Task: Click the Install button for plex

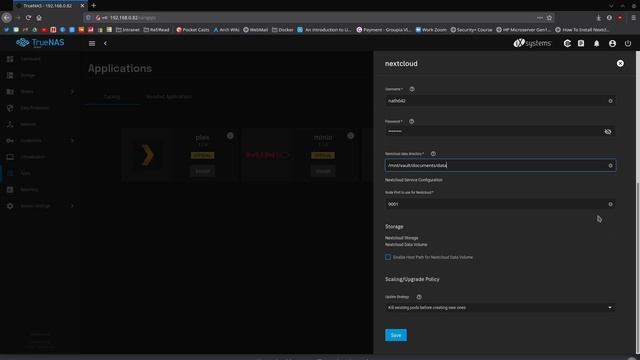Action: point(202,171)
